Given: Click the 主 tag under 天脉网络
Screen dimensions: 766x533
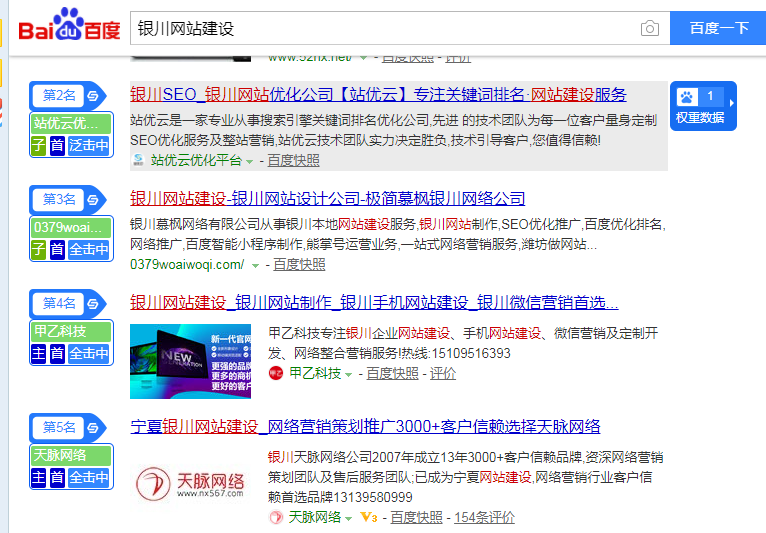Looking at the screenshot, I should pyautogui.click(x=39, y=478).
